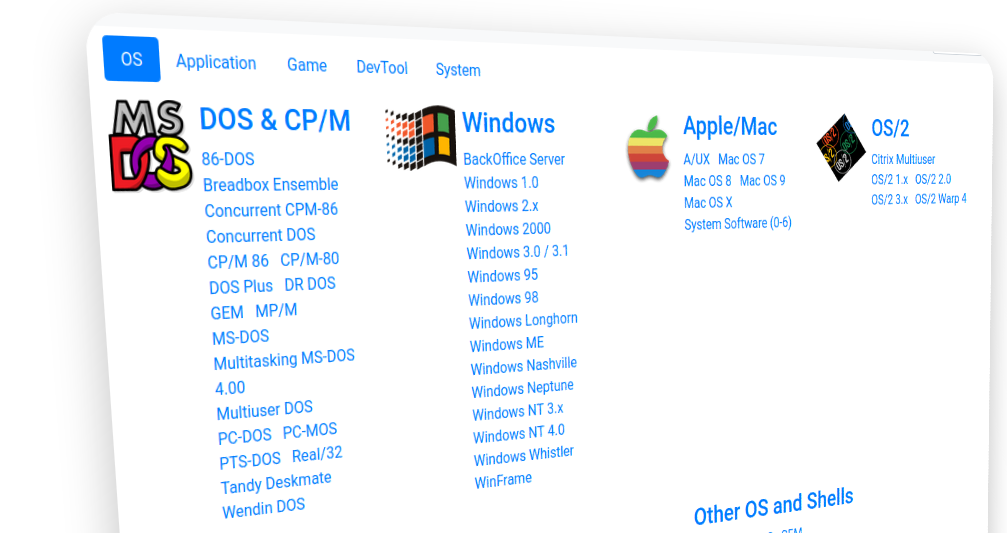Select Windows 2.x
Image resolution: width=1007 pixels, height=533 pixels.
pos(502,206)
